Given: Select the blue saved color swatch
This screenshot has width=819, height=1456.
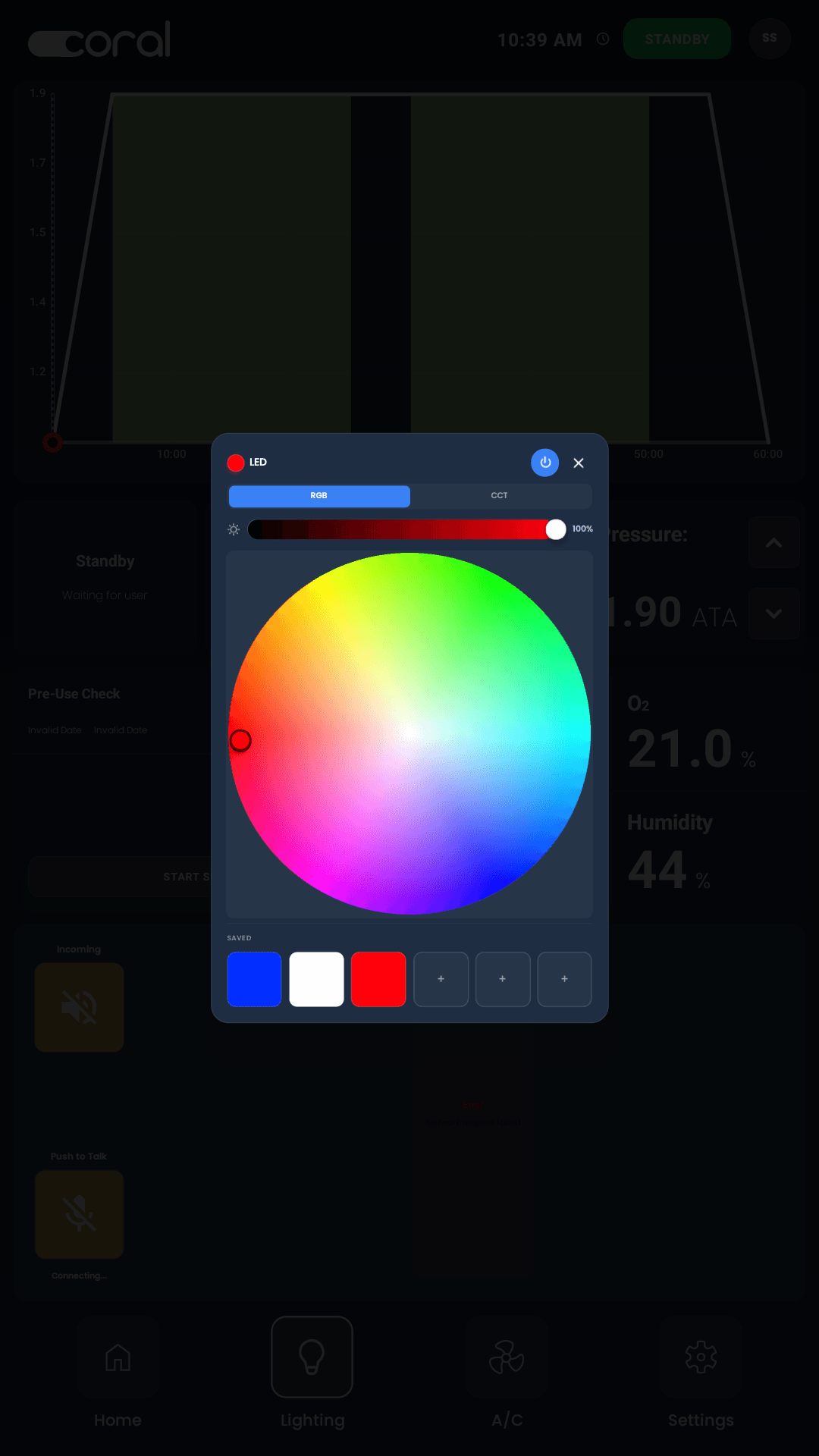Looking at the screenshot, I should point(255,979).
